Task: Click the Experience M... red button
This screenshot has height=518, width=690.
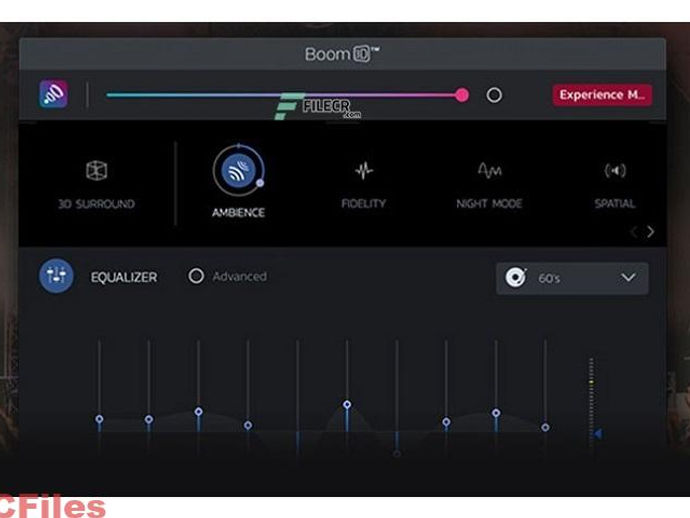Action: click(602, 95)
